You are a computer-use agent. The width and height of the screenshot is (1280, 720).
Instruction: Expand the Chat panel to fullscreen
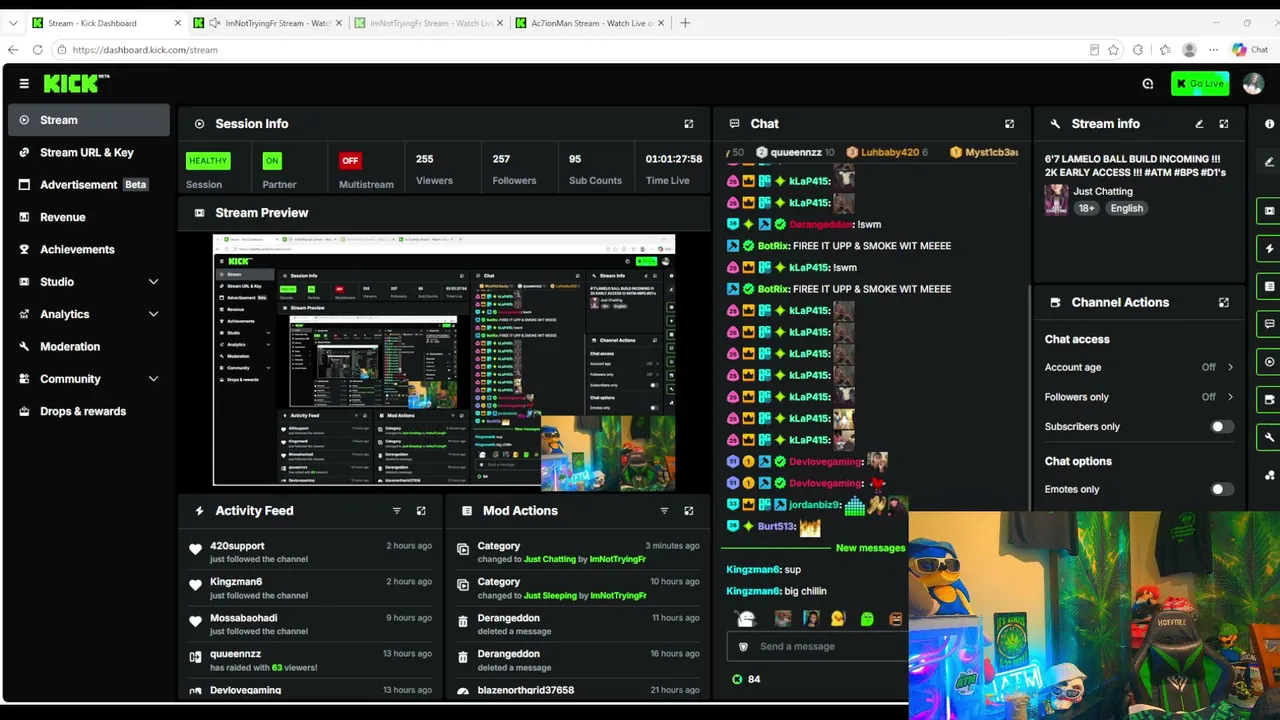pos(1009,124)
